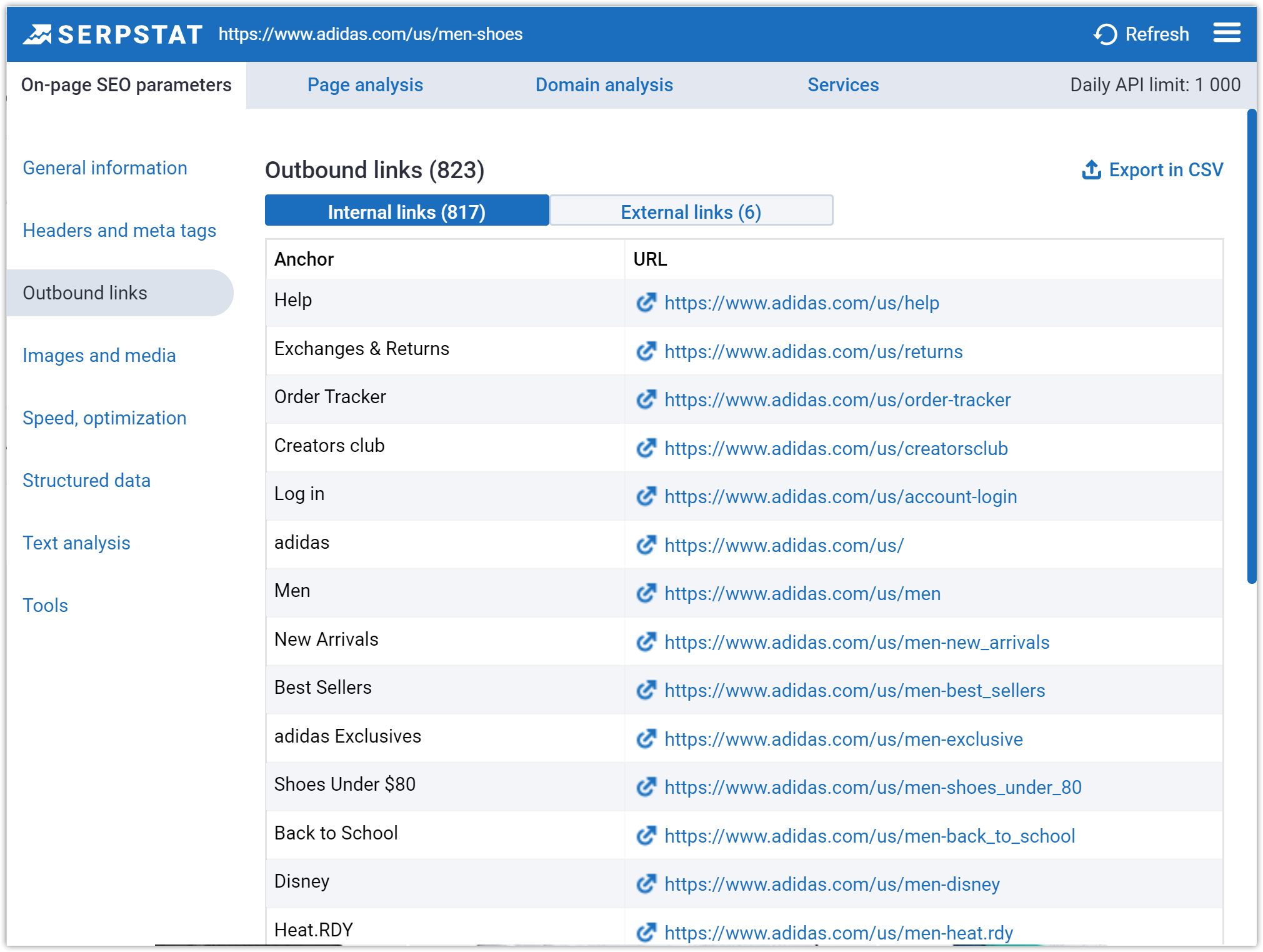Open the adidas.com/us/help link
This screenshot has height=952, width=1263.
802,303
